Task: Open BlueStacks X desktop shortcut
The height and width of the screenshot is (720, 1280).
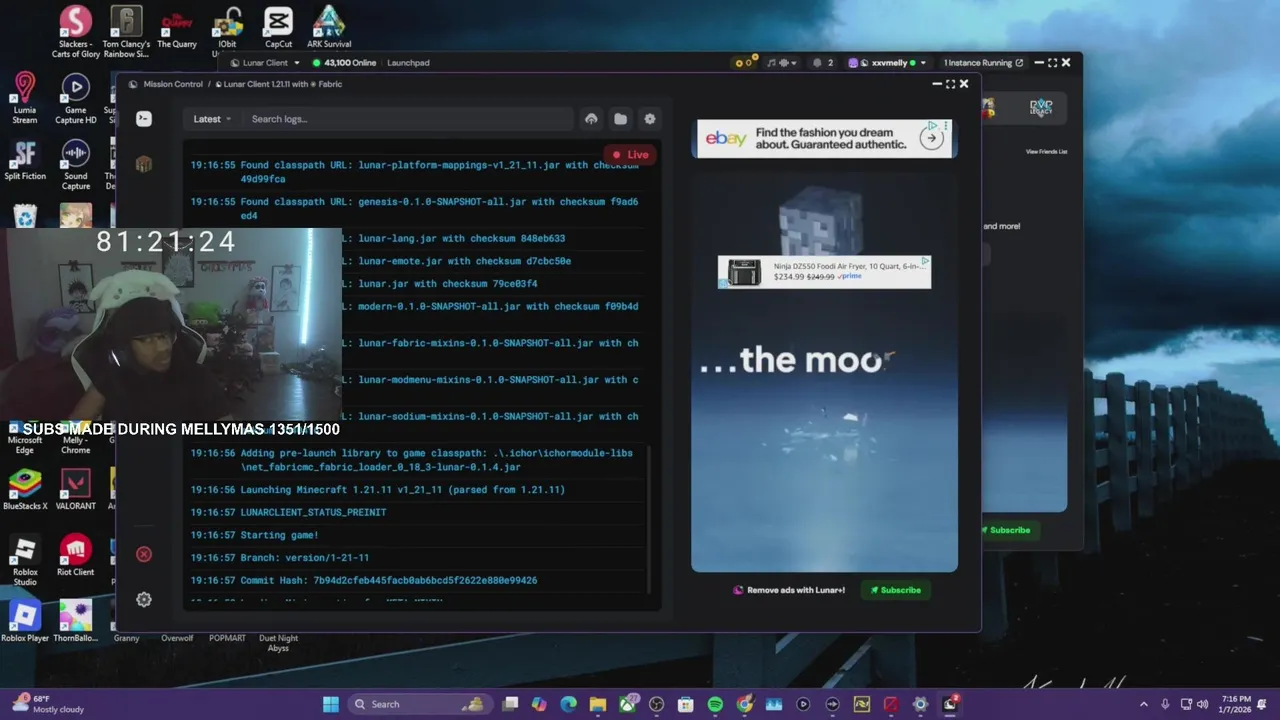Action: pyautogui.click(x=25, y=490)
